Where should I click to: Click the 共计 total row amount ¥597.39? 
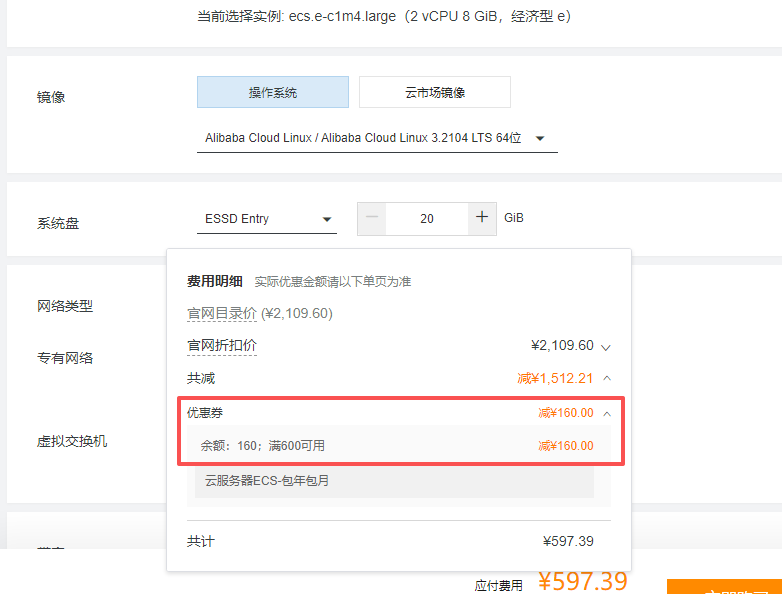568,541
